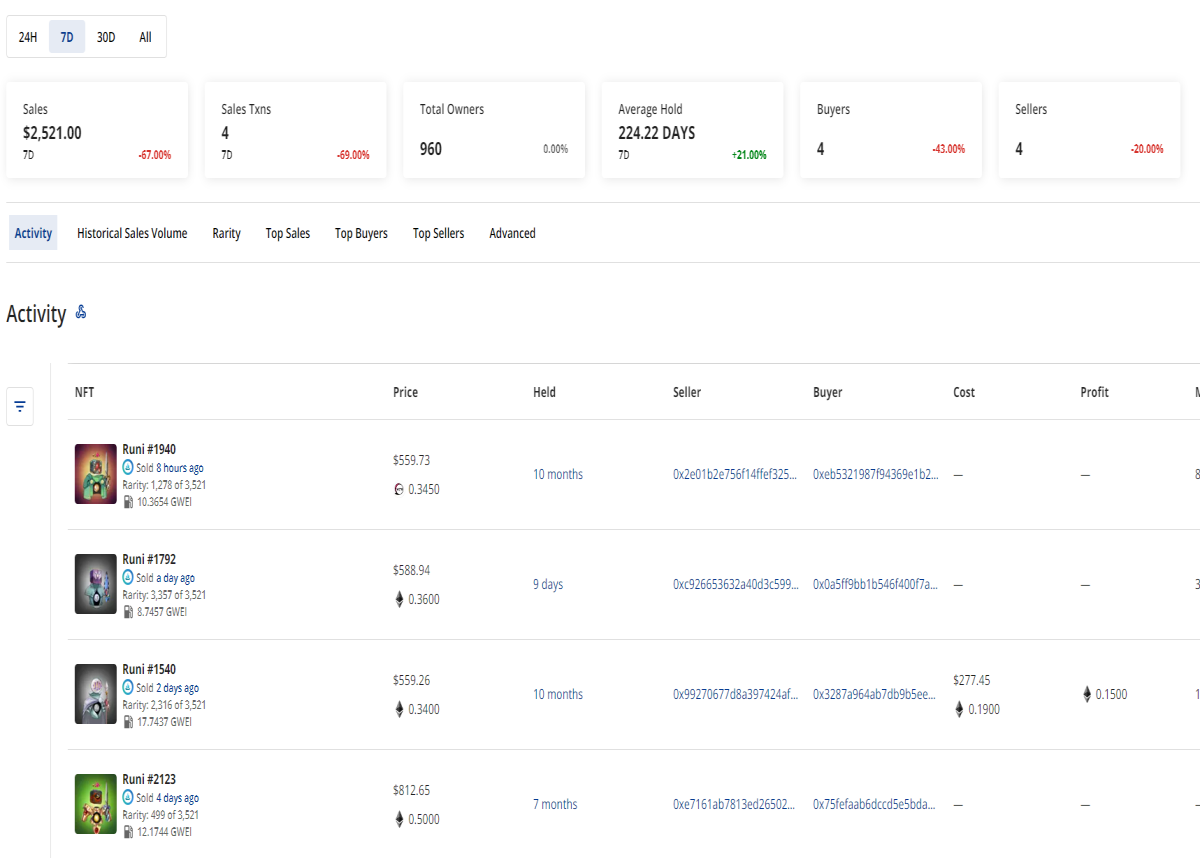Select the 24H time range
This screenshot has height=858, width=1200.
tap(28, 37)
